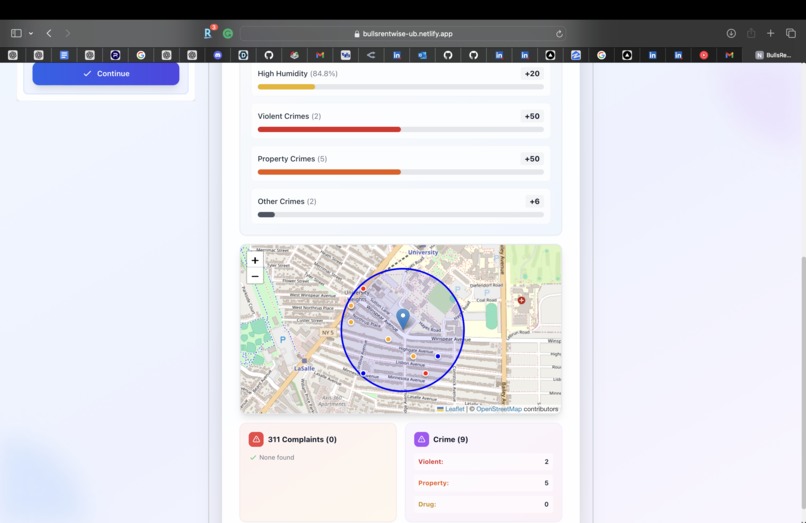Screen dimensions: 806x523
Task: Zoom out on the map
Action: tap(255, 276)
